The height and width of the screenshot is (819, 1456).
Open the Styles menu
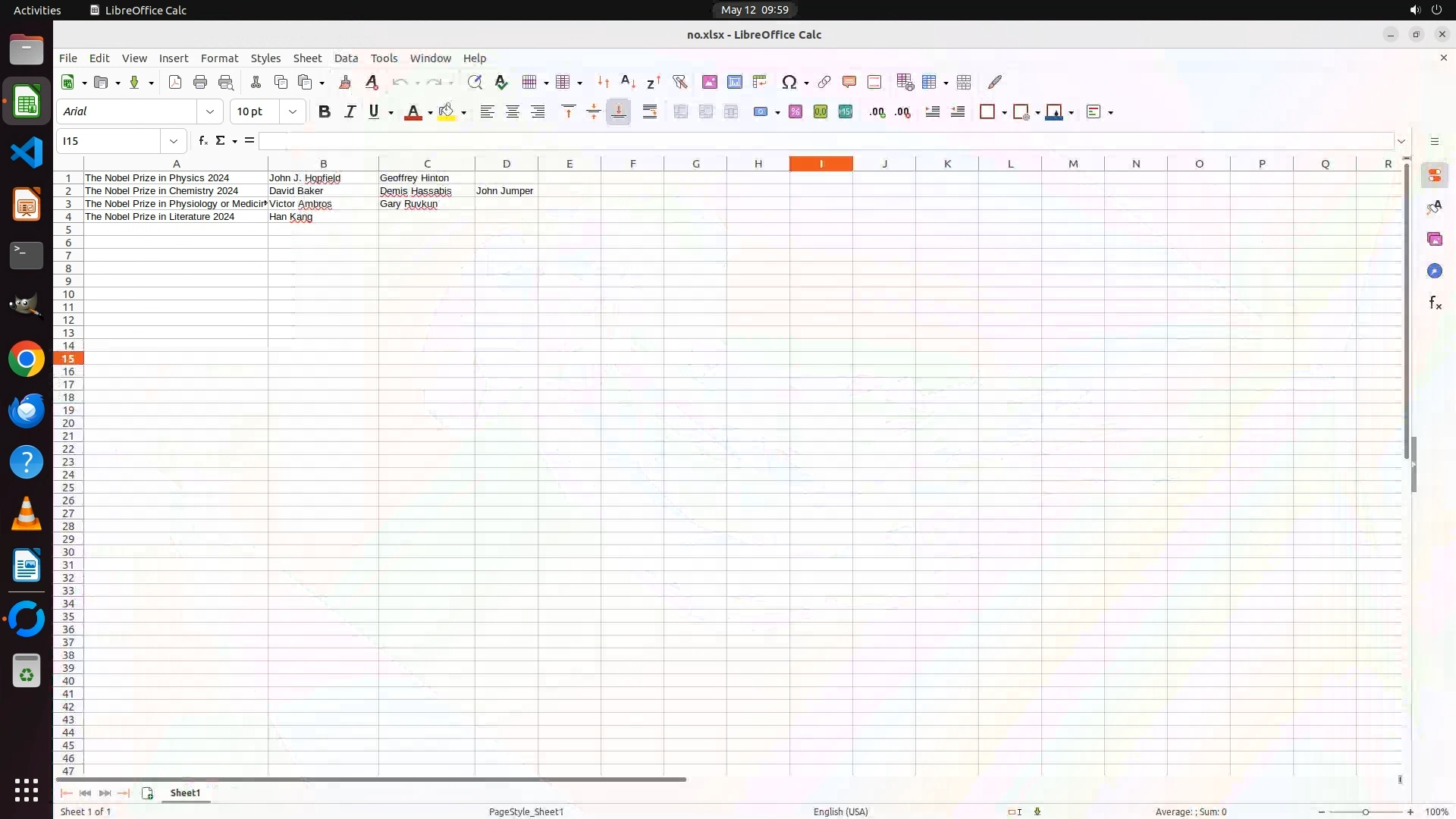coord(265,58)
